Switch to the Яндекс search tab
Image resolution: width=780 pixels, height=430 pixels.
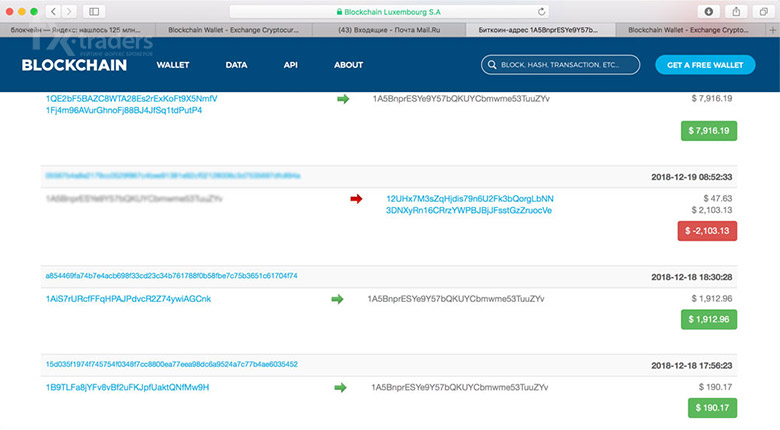[78, 30]
